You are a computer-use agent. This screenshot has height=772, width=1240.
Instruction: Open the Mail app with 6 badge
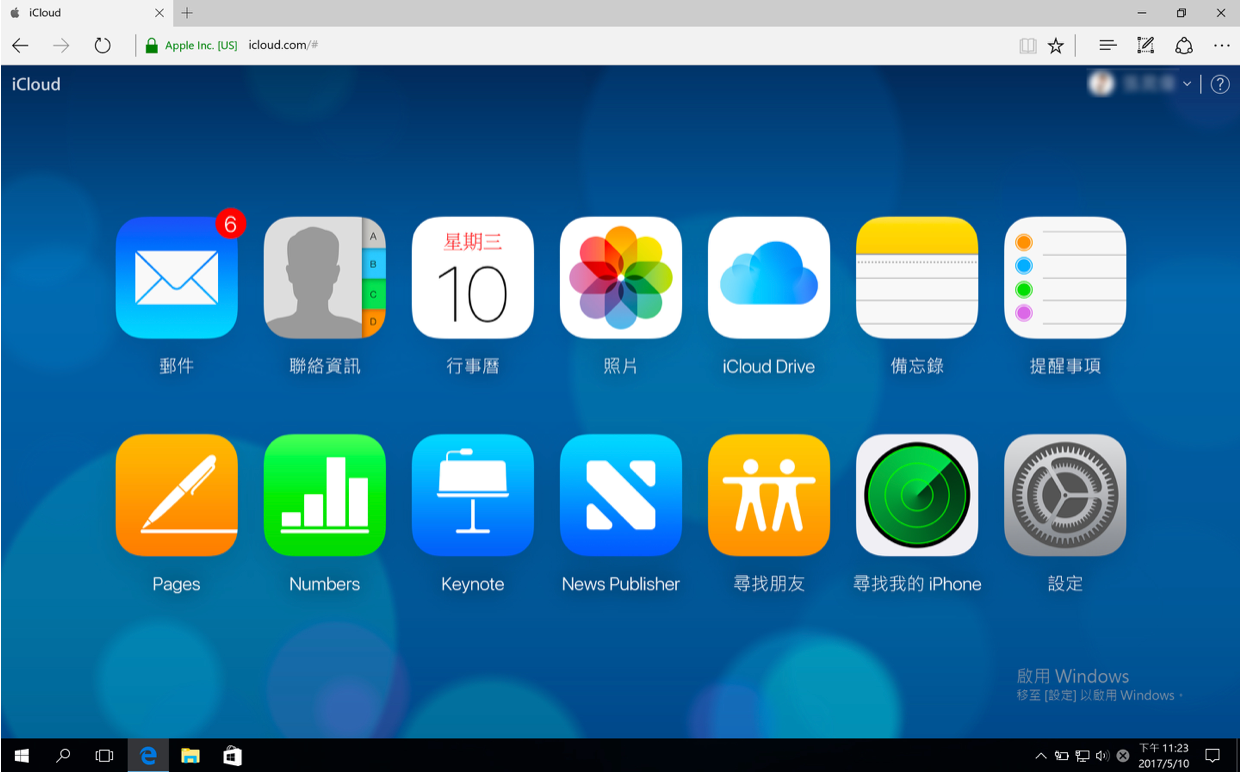click(x=177, y=277)
